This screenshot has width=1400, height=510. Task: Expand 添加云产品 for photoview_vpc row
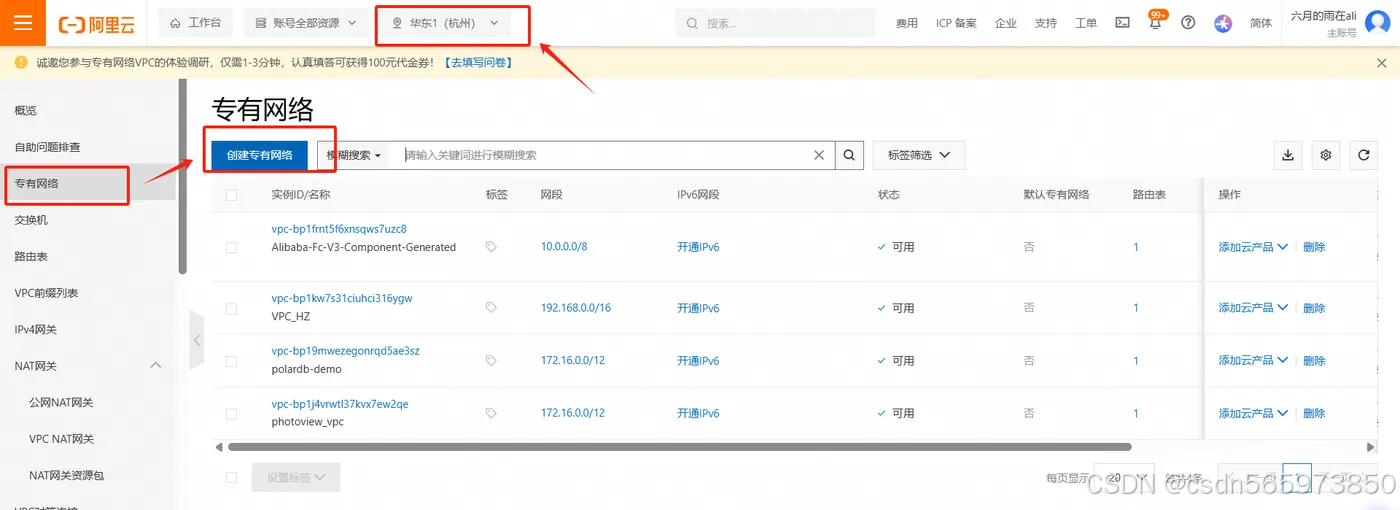click(1252, 413)
